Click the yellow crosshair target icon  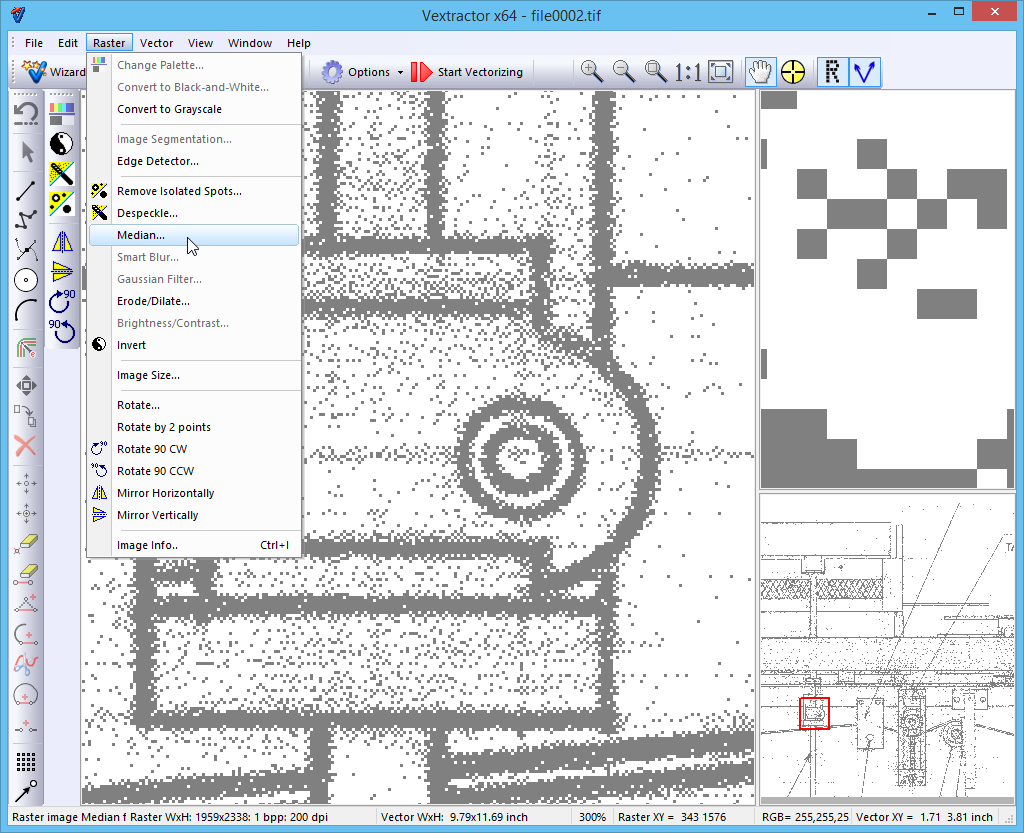click(793, 71)
